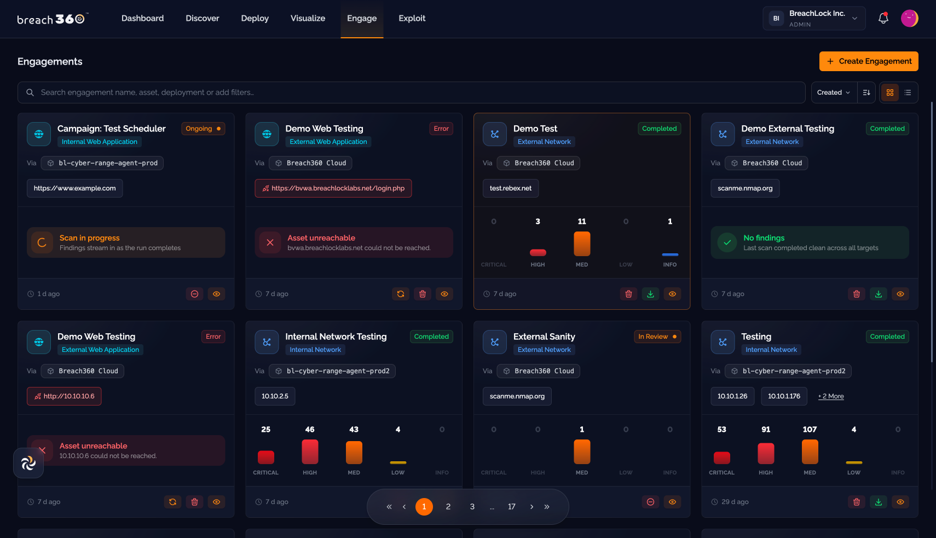Click the breach360 logo
This screenshot has height=538, width=936.
(x=51, y=19)
